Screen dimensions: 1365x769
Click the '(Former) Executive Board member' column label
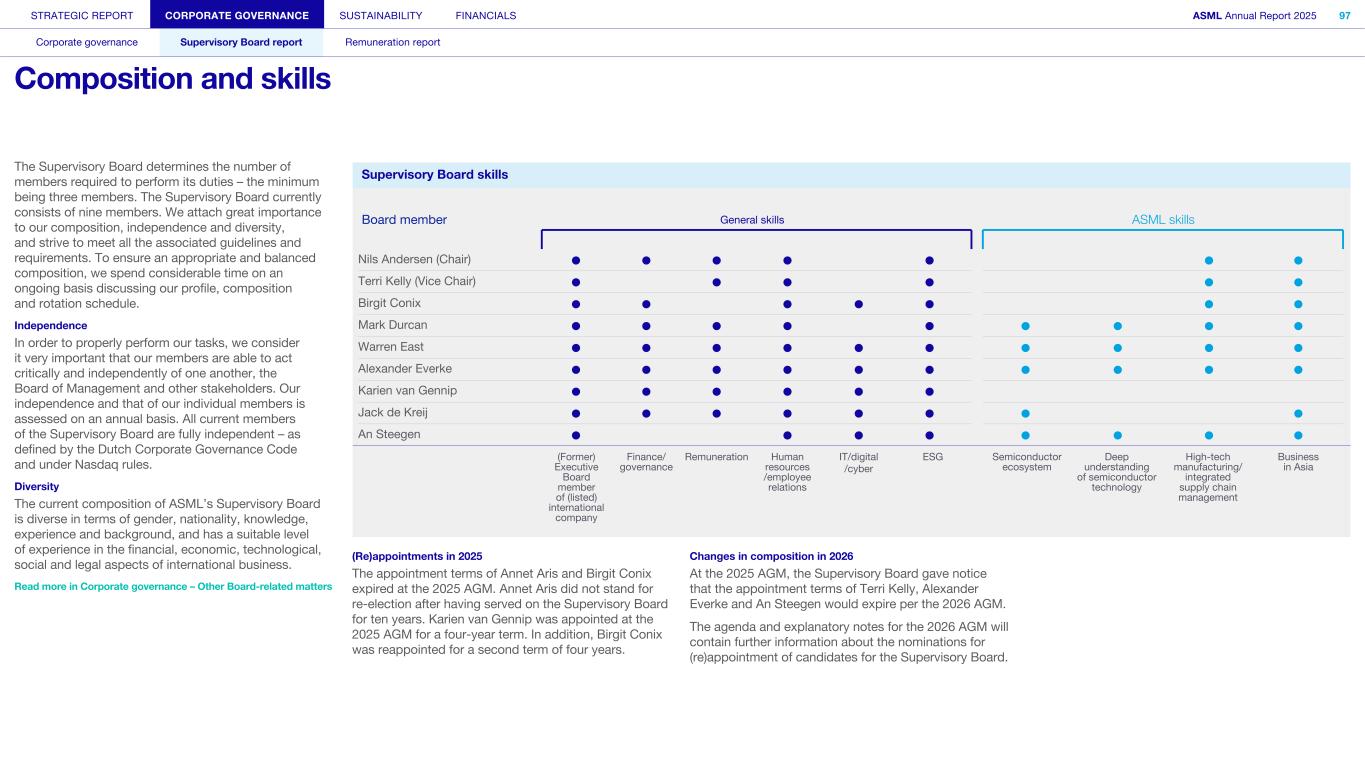pos(576,487)
